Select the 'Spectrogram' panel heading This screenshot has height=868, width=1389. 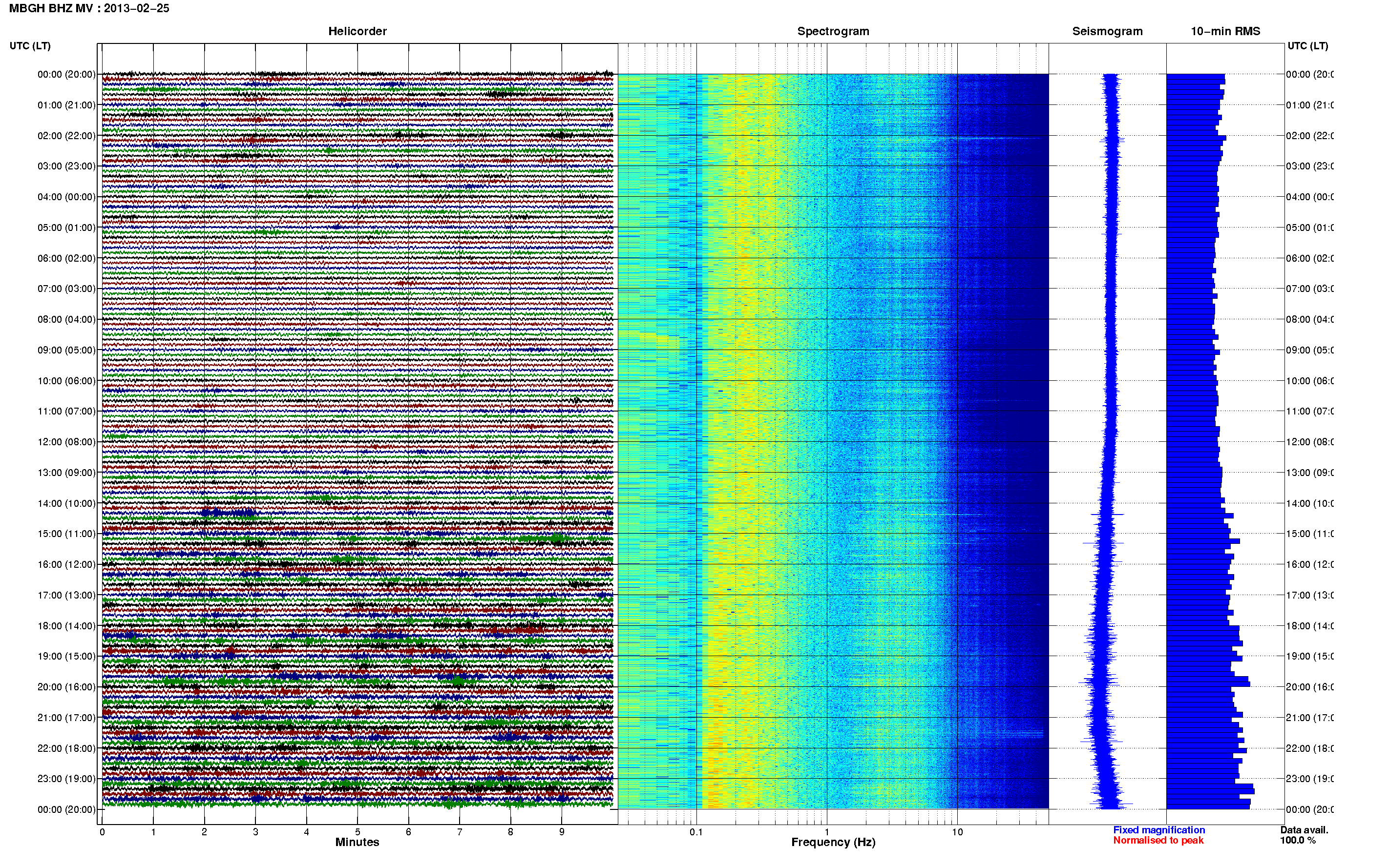tap(833, 32)
